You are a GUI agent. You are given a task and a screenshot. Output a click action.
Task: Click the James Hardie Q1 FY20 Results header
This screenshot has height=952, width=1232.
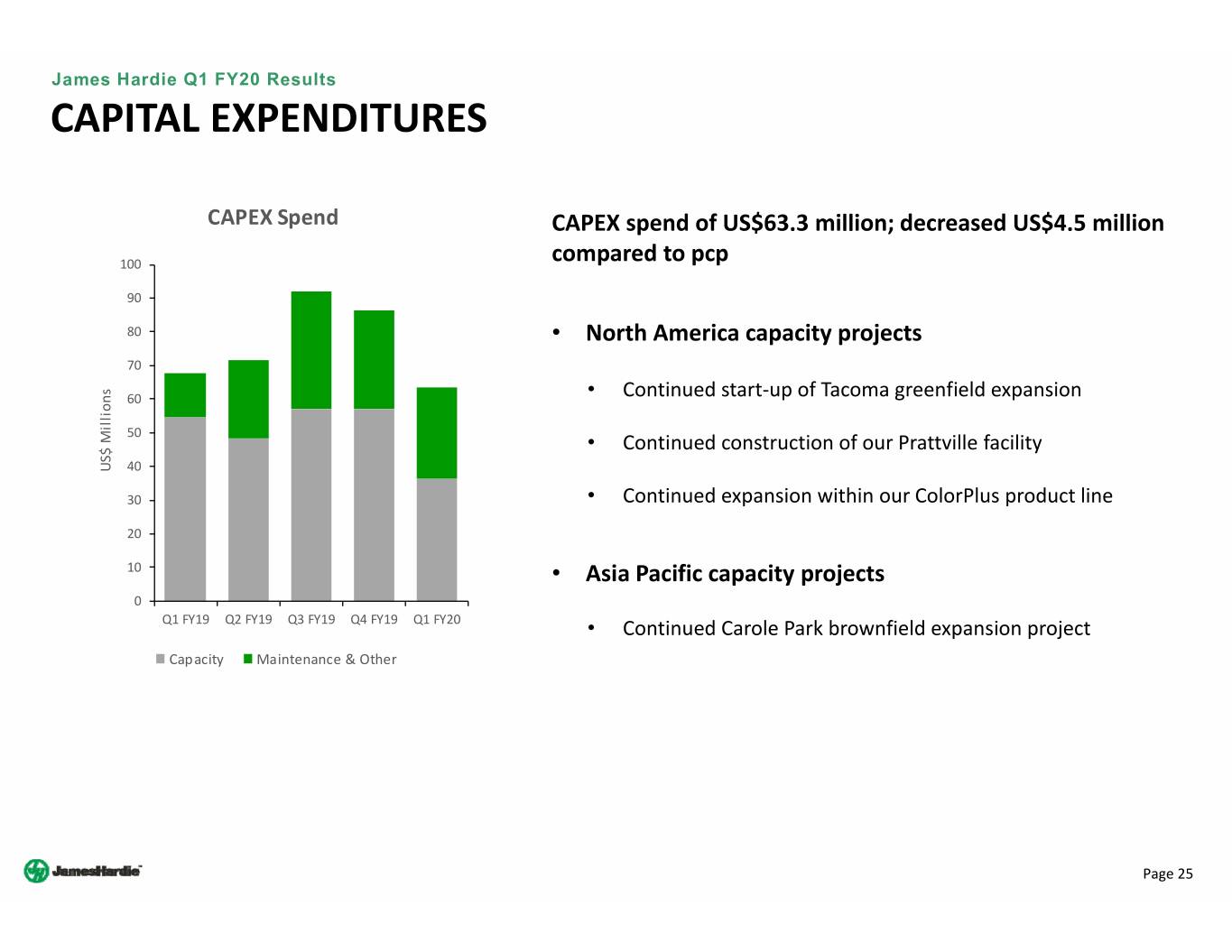(x=193, y=79)
